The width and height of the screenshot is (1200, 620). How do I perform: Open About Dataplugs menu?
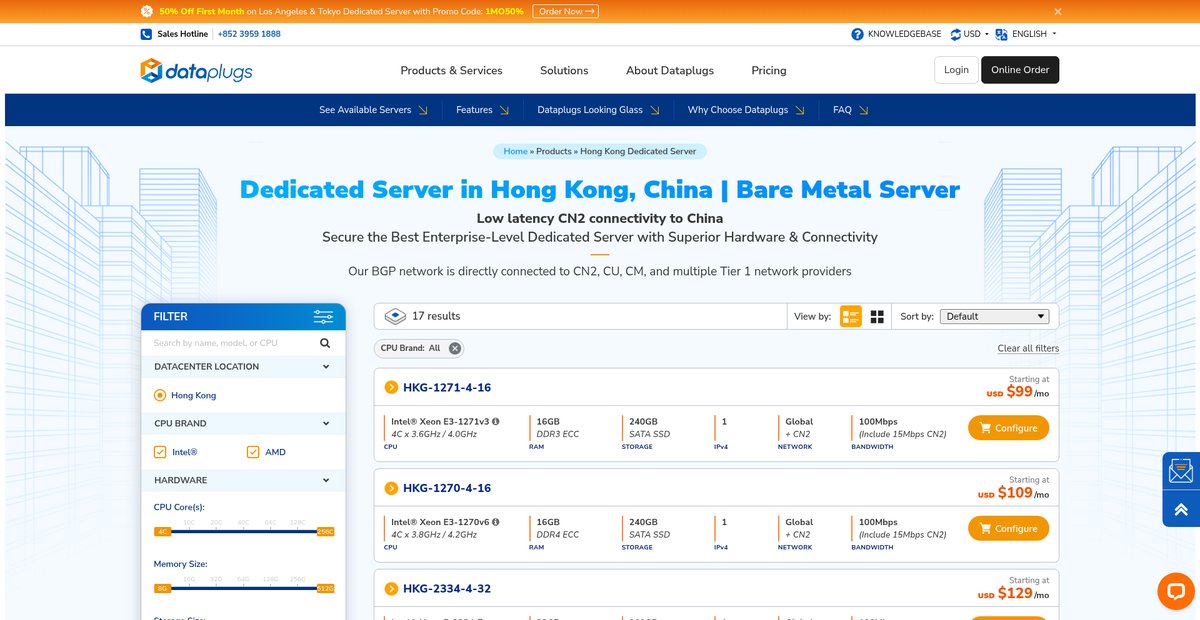pos(670,70)
